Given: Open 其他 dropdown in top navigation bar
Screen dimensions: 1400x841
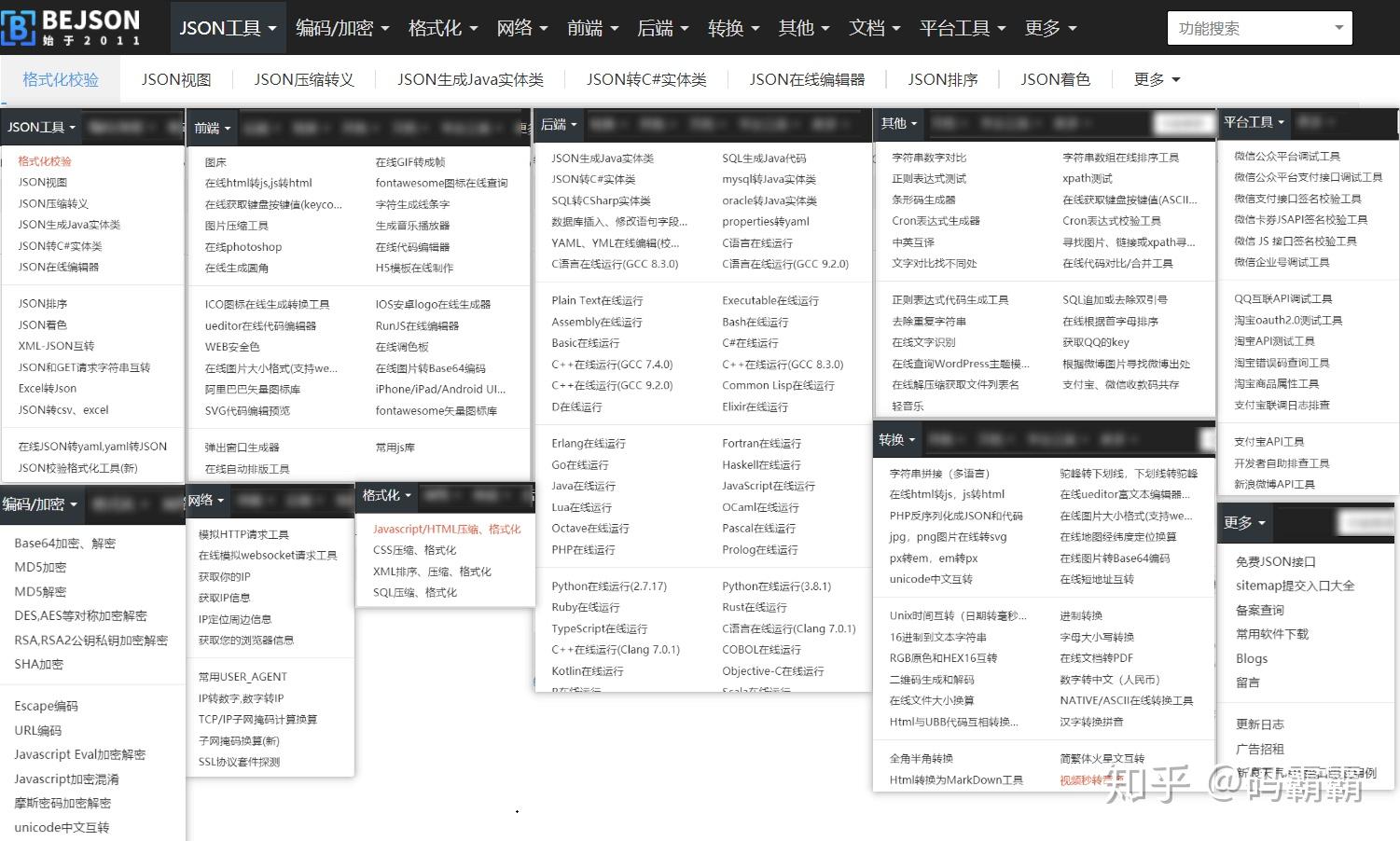Looking at the screenshot, I should point(804,28).
